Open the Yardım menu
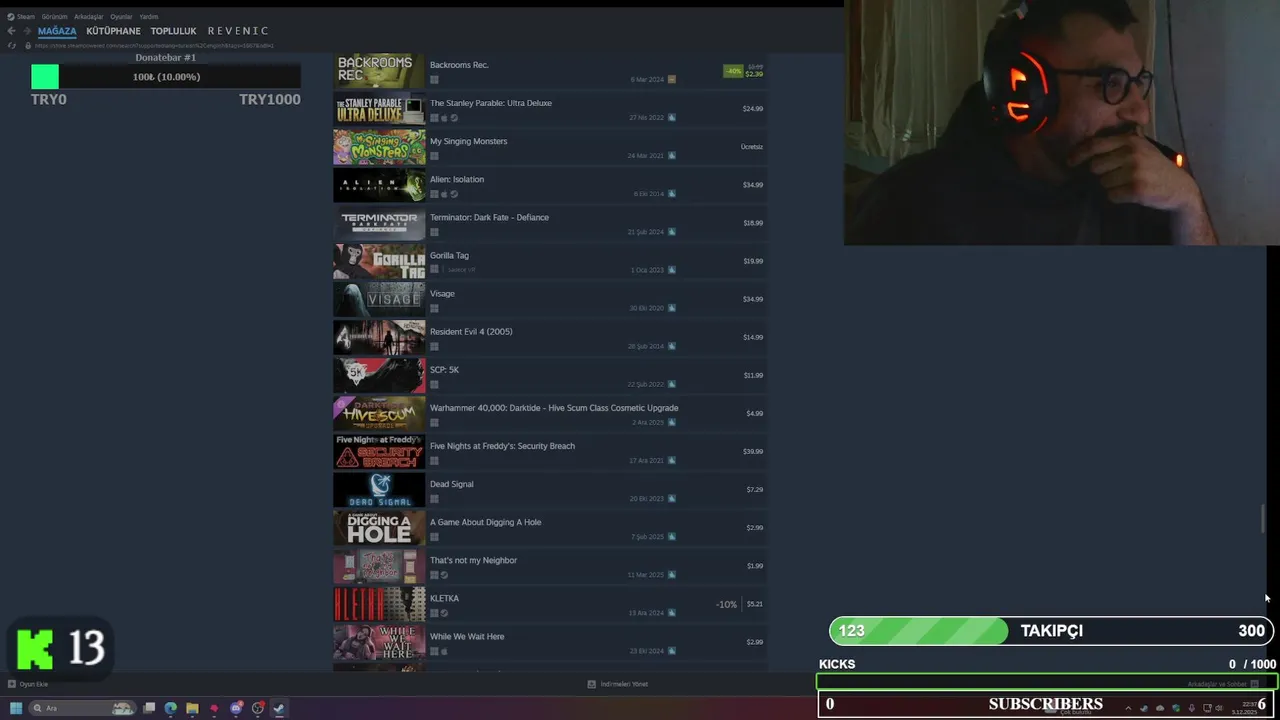The image size is (1280, 720). [148, 16]
